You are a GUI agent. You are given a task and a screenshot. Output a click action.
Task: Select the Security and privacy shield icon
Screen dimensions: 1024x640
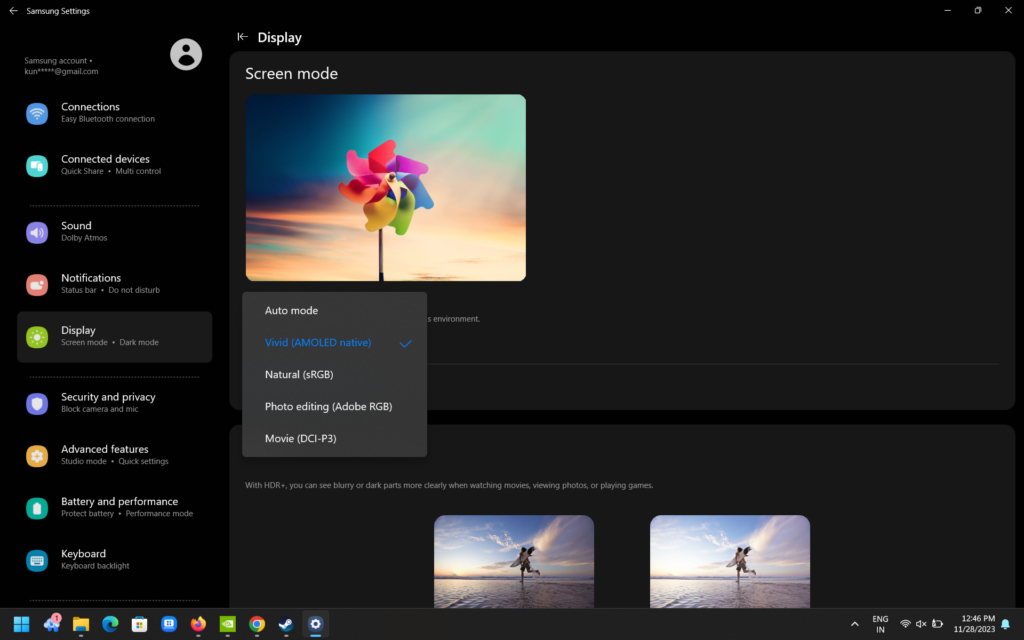pyautogui.click(x=37, y=403)
